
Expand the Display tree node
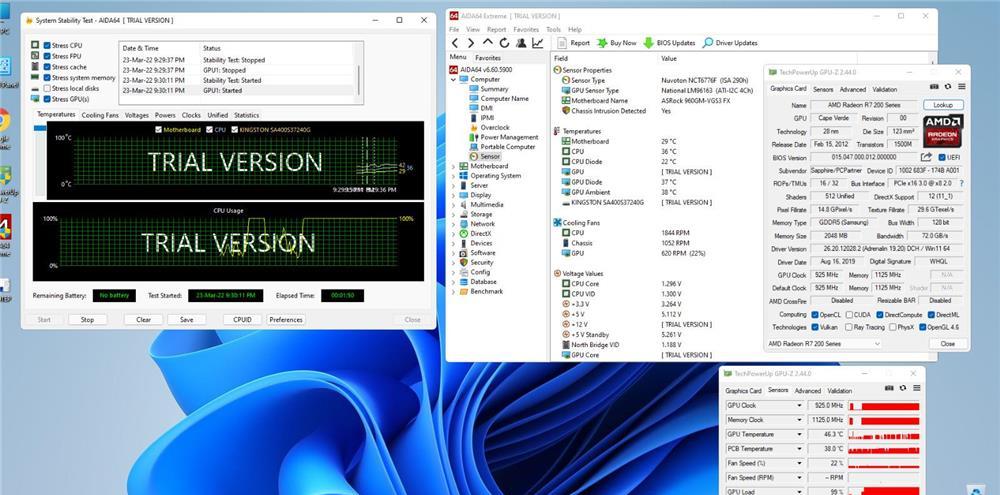tap(453, 195)
